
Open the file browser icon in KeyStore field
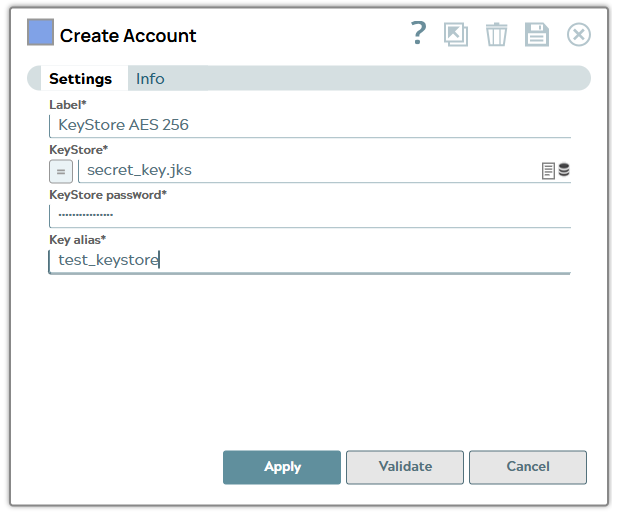tap(548, 171)
